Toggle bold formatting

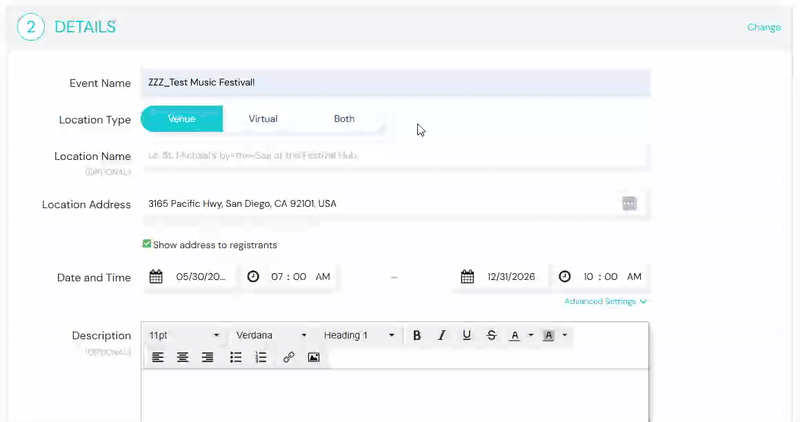point(417,335)
